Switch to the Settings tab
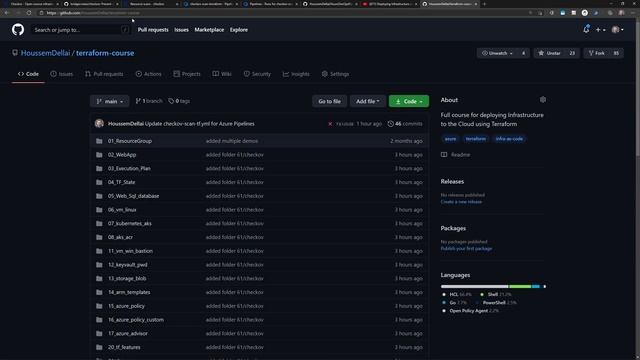 pyautogui.click(x=335, y=74)
